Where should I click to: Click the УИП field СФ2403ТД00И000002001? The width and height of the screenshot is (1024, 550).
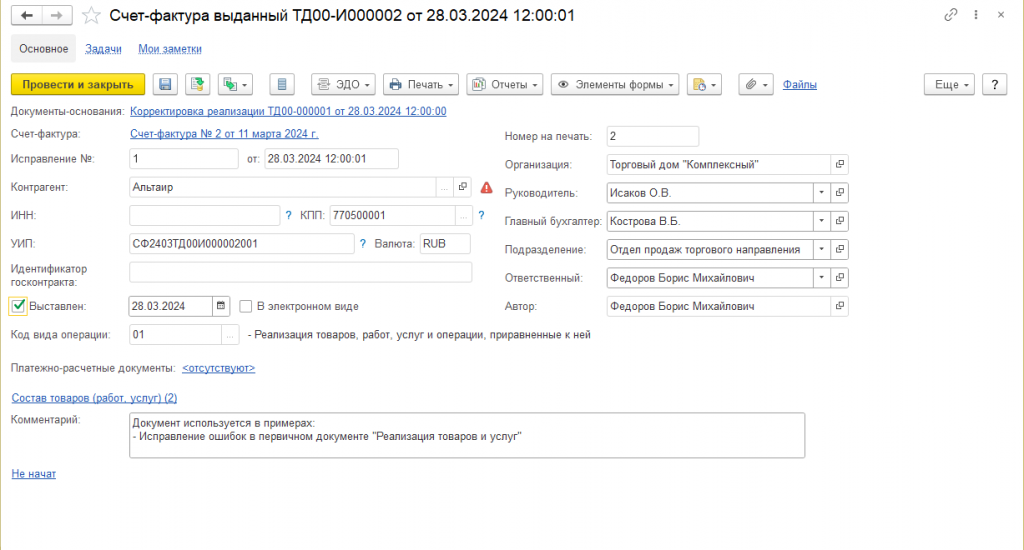242,244
